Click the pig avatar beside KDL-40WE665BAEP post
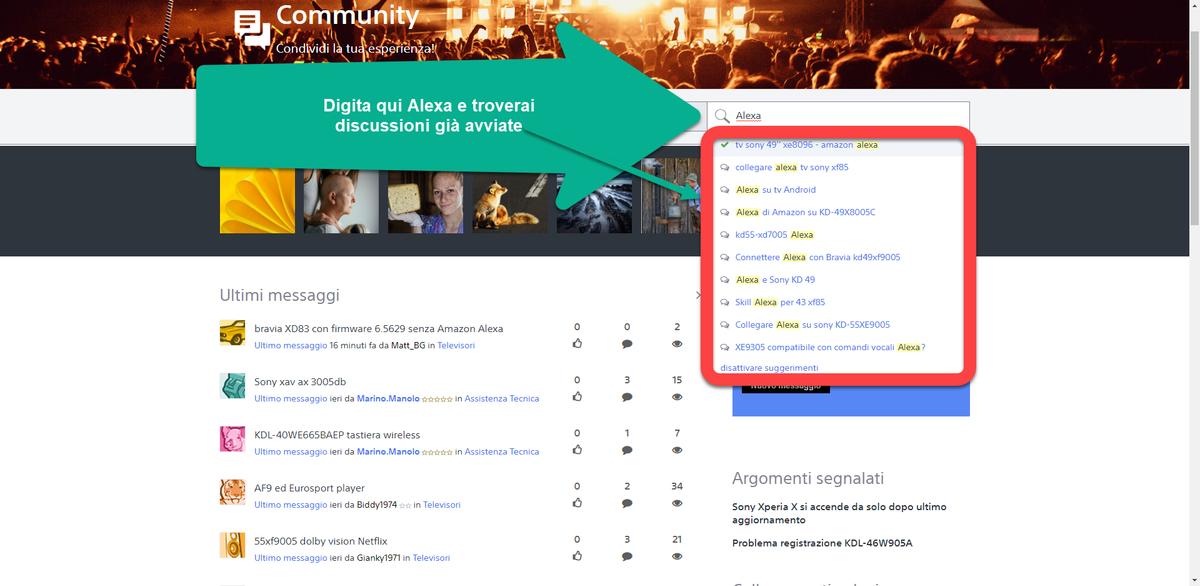The height and width of the screenshot is (586, 1200). pyautogui.click(x=232, y=439)
